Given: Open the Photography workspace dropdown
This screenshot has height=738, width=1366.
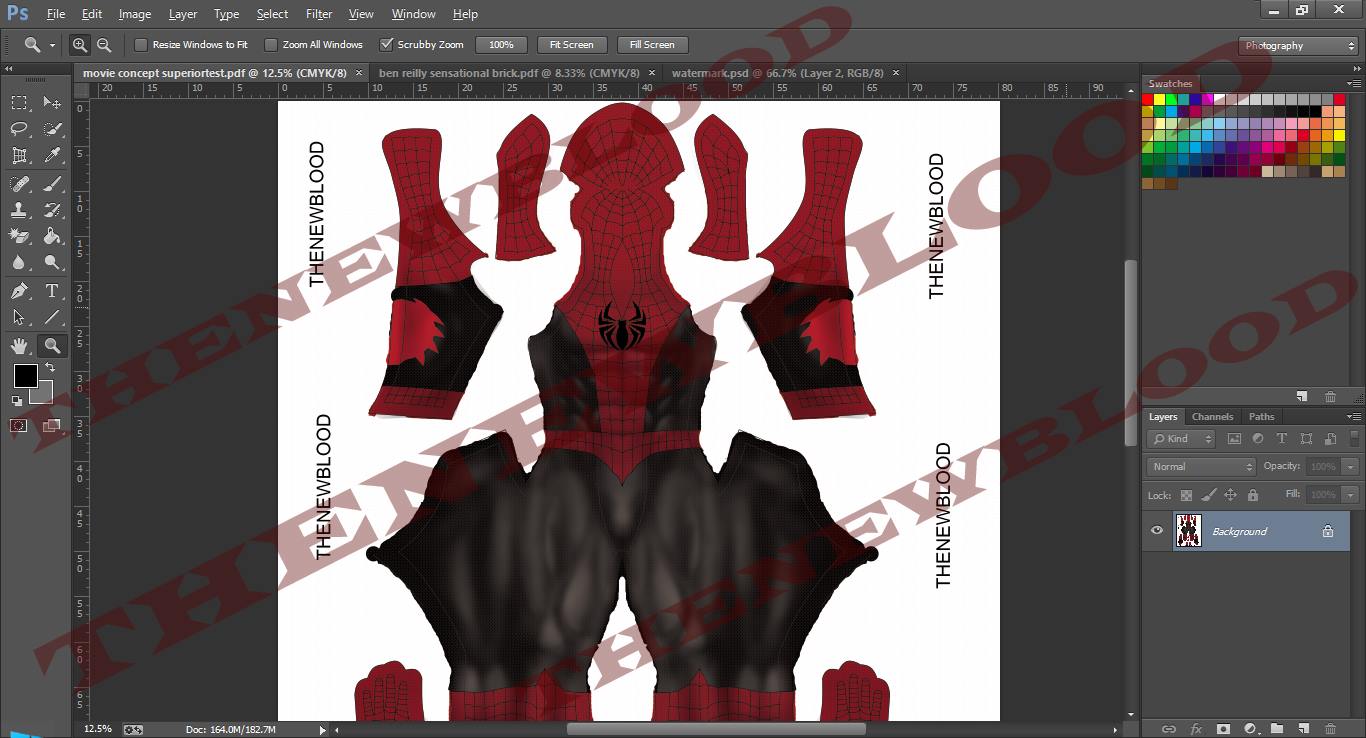Looking at the screenshot, I should coord(1298,46).
